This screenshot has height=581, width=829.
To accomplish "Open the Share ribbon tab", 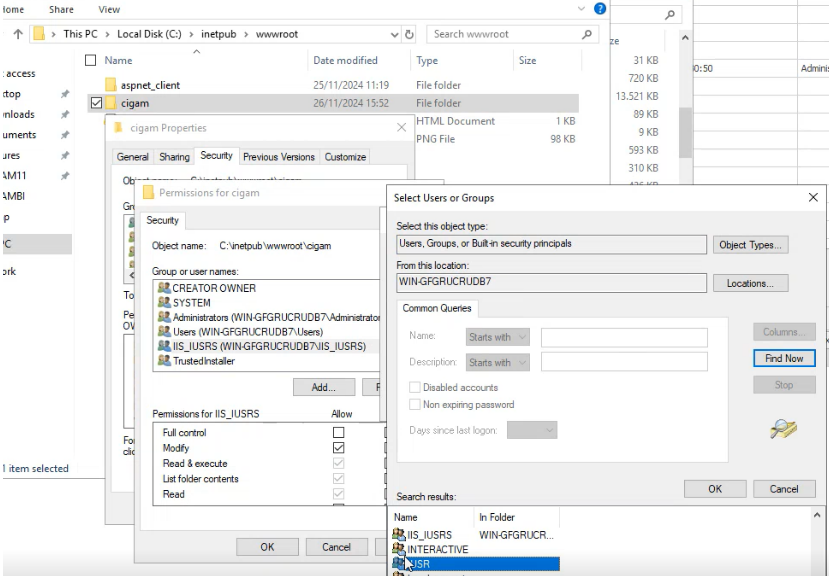I will tap(61, 10).
